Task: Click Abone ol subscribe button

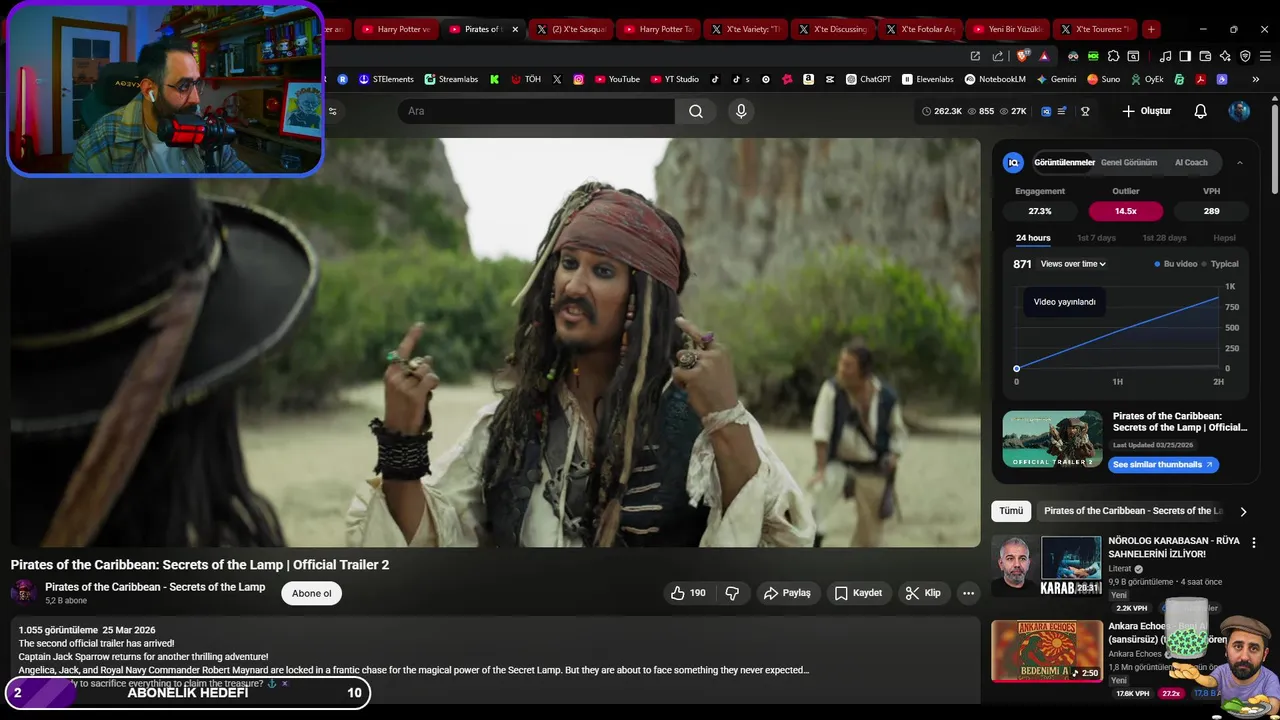Action: tap(311, 593)
